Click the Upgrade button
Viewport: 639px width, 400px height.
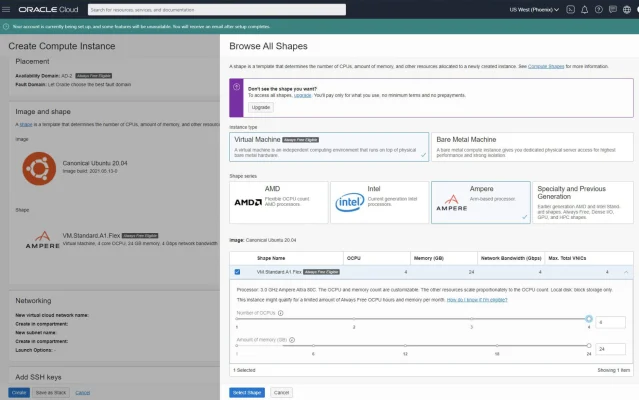261,108
